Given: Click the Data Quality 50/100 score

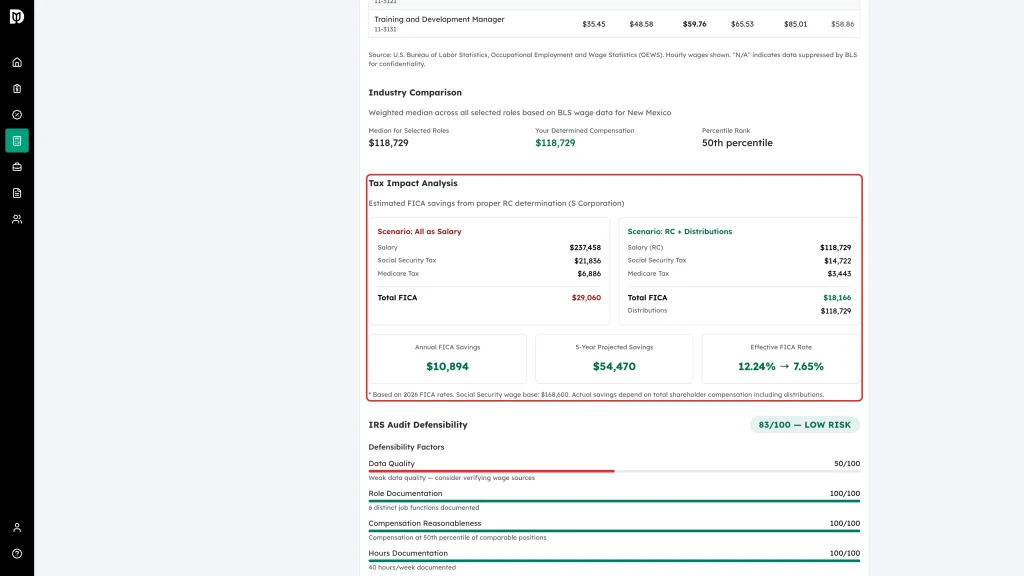Looking at the screenshot, I should 846,464.
